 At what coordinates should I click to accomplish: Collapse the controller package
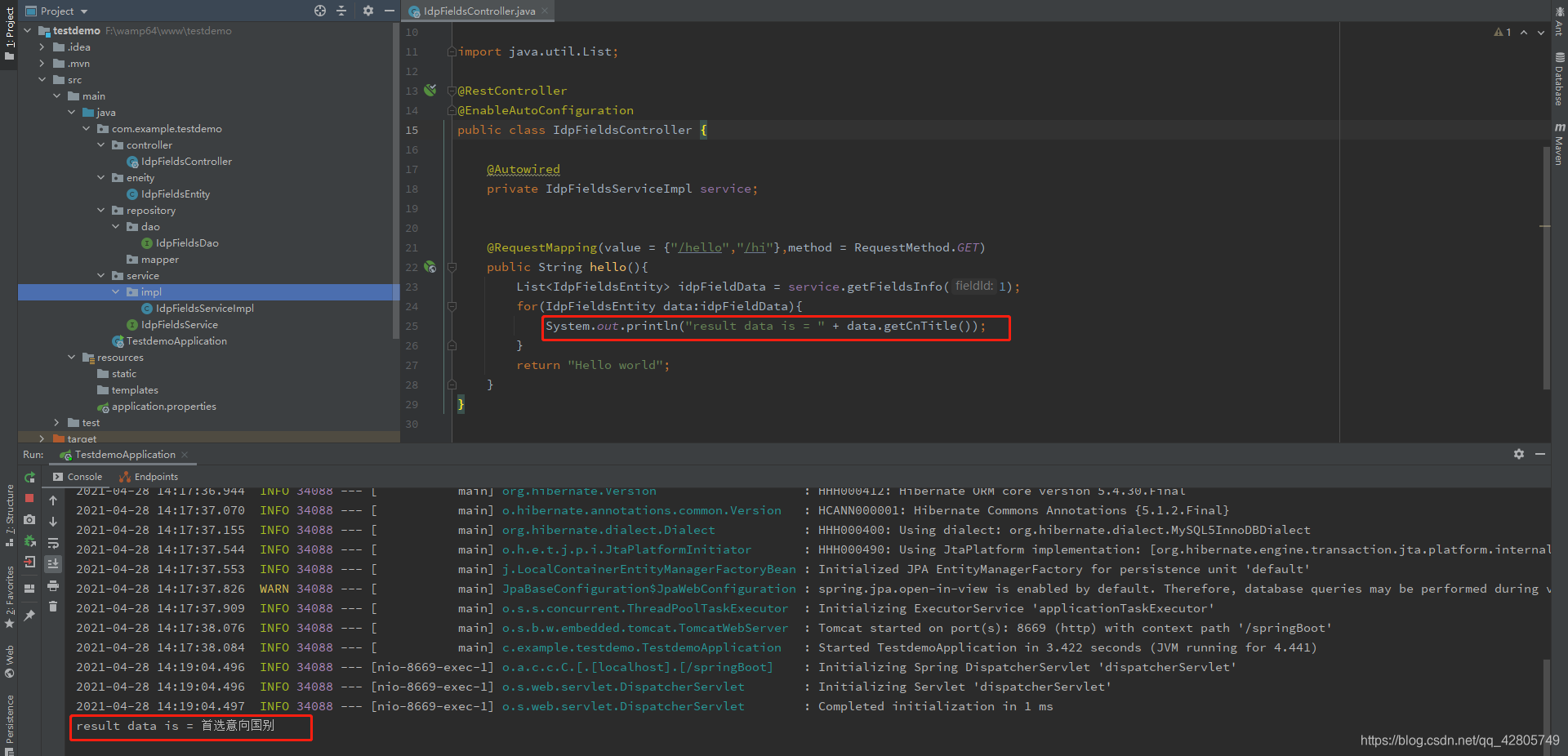tap(101, 145)
